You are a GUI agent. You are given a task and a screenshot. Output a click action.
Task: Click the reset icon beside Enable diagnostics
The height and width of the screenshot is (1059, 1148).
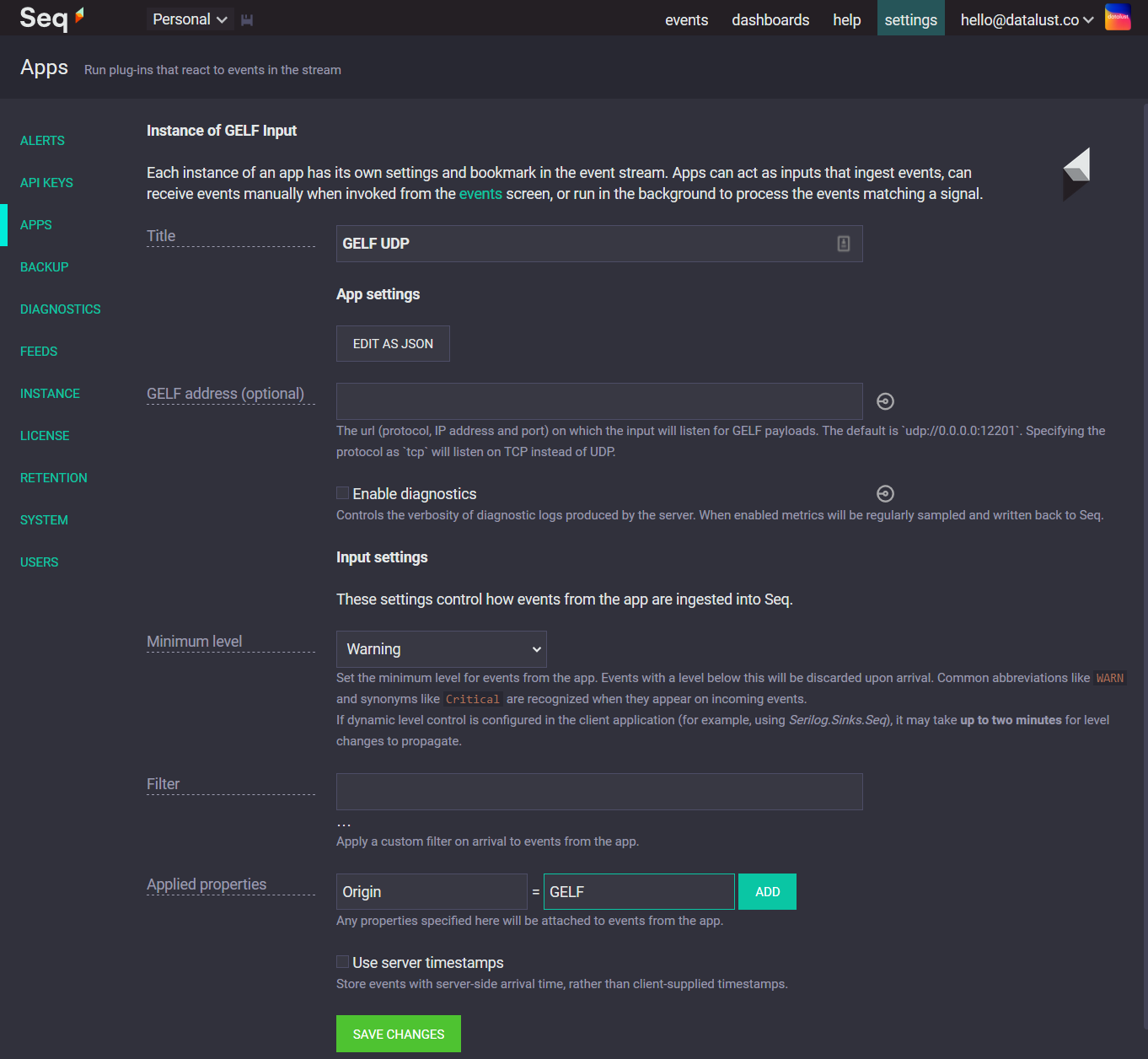click(x=884, y=493)
